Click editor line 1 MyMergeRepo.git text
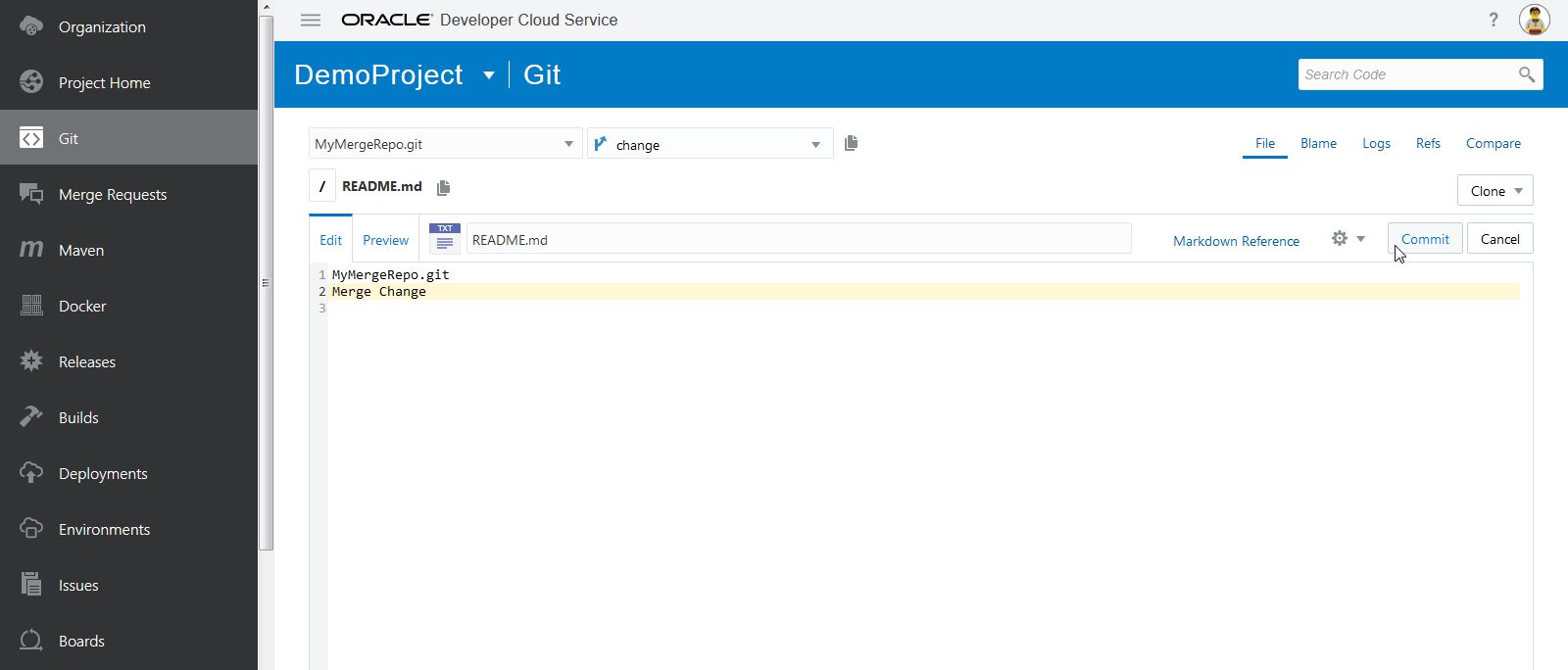The image size is (1568, 670). [x=390, y=274]
